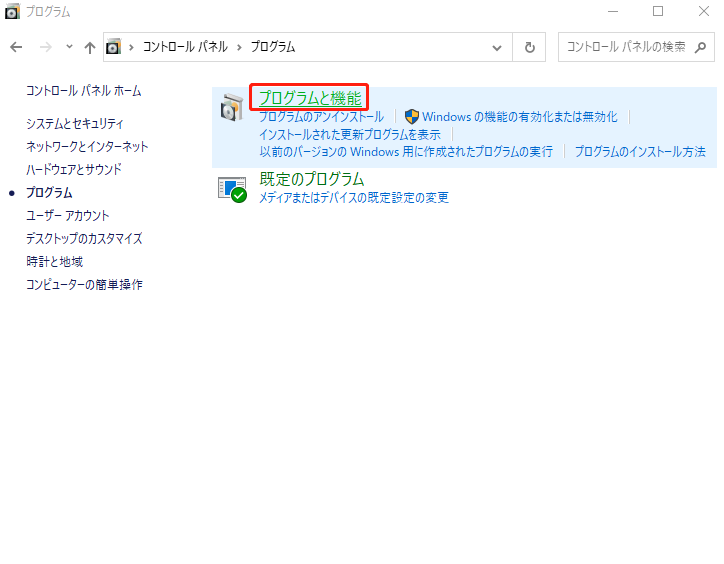The width and height of the screenshot is (724, 564).
Task: Expand the chevron before コントロール パネル breadcrumb
Action: coord(132,47)
